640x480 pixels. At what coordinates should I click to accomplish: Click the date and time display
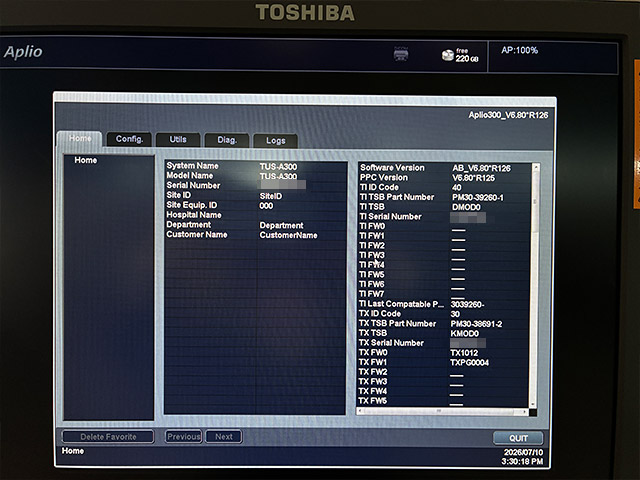coord(523,457)
